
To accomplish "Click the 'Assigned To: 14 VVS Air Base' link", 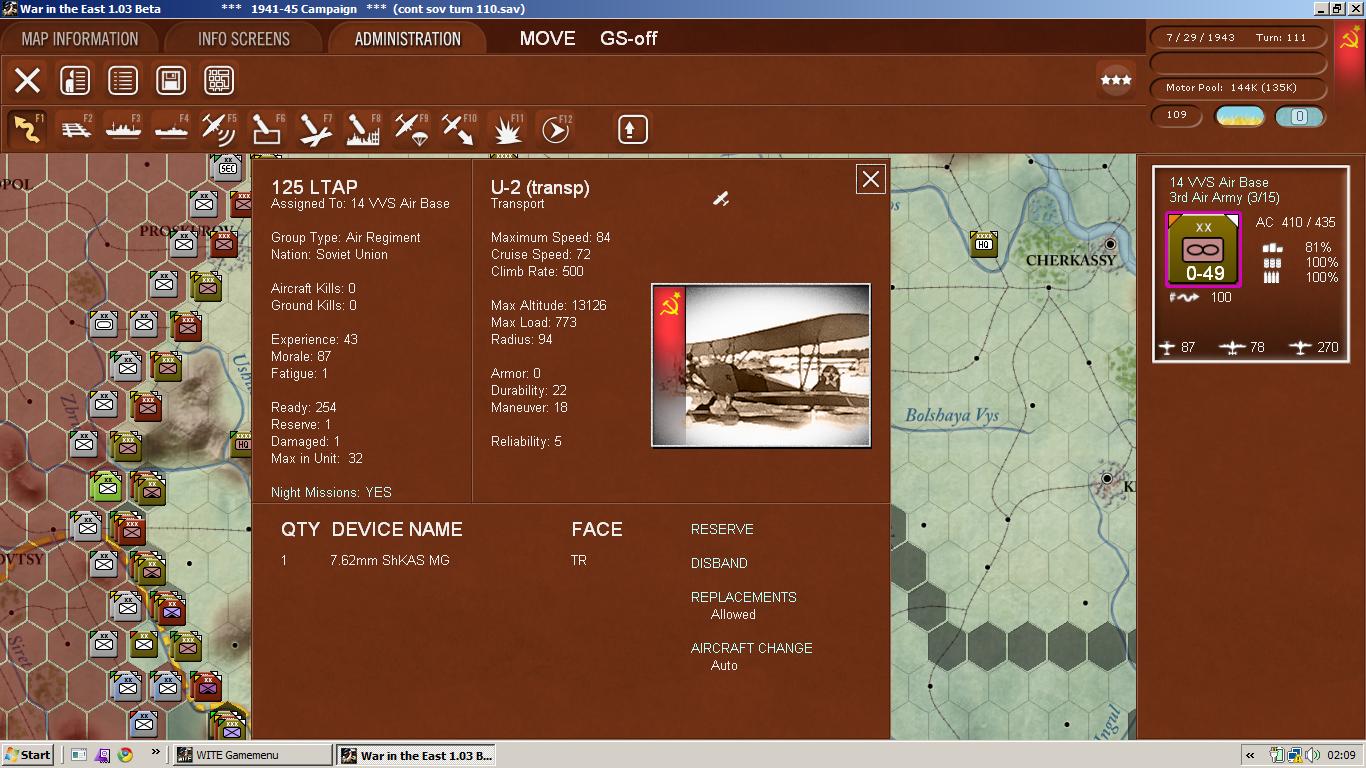I will tap(360, 204).
